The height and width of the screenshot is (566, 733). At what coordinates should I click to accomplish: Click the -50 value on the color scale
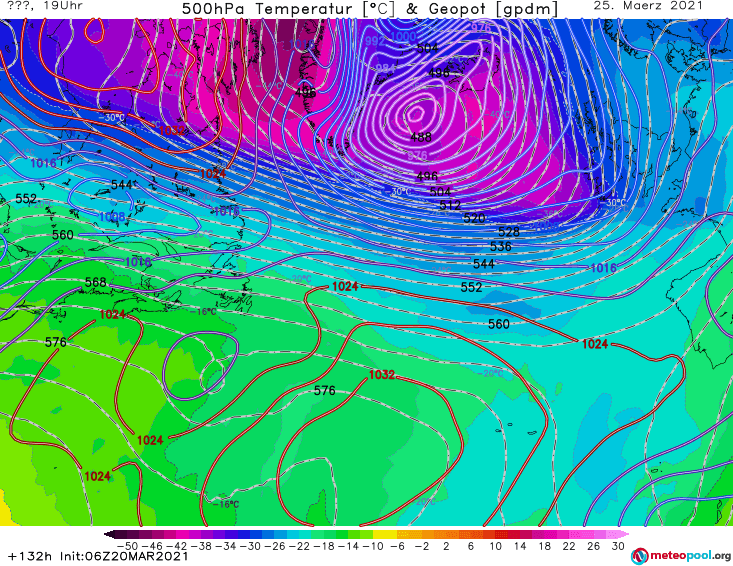pyautogui.click(x=127, y=546)
